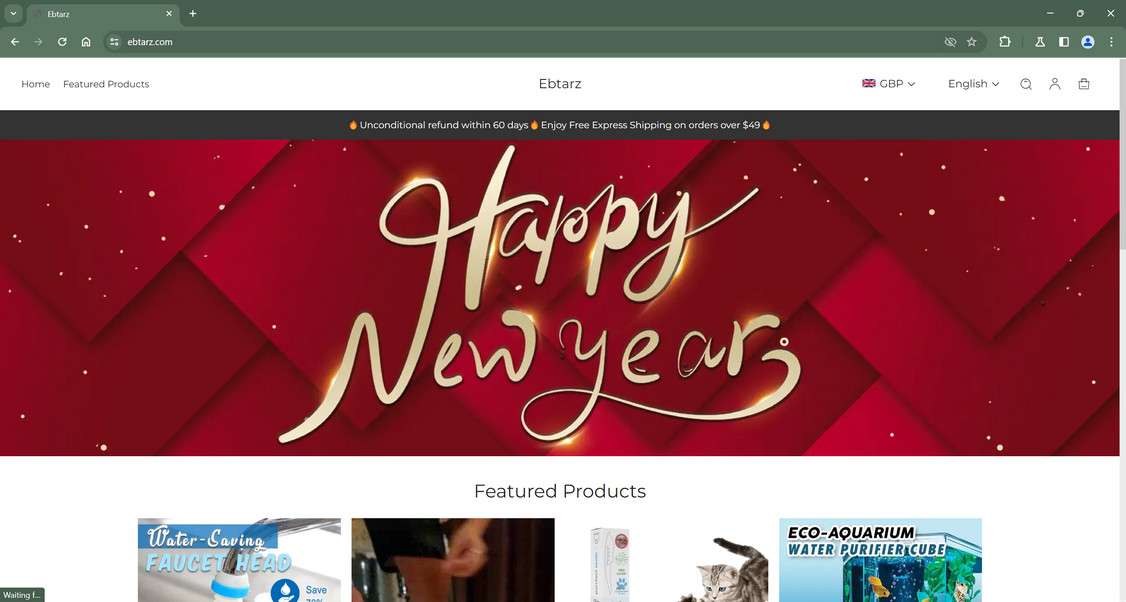The height and width of the screenshot is (602, 1126).
Task: Go to the Home menu item
Action: [x=35, y=84]
